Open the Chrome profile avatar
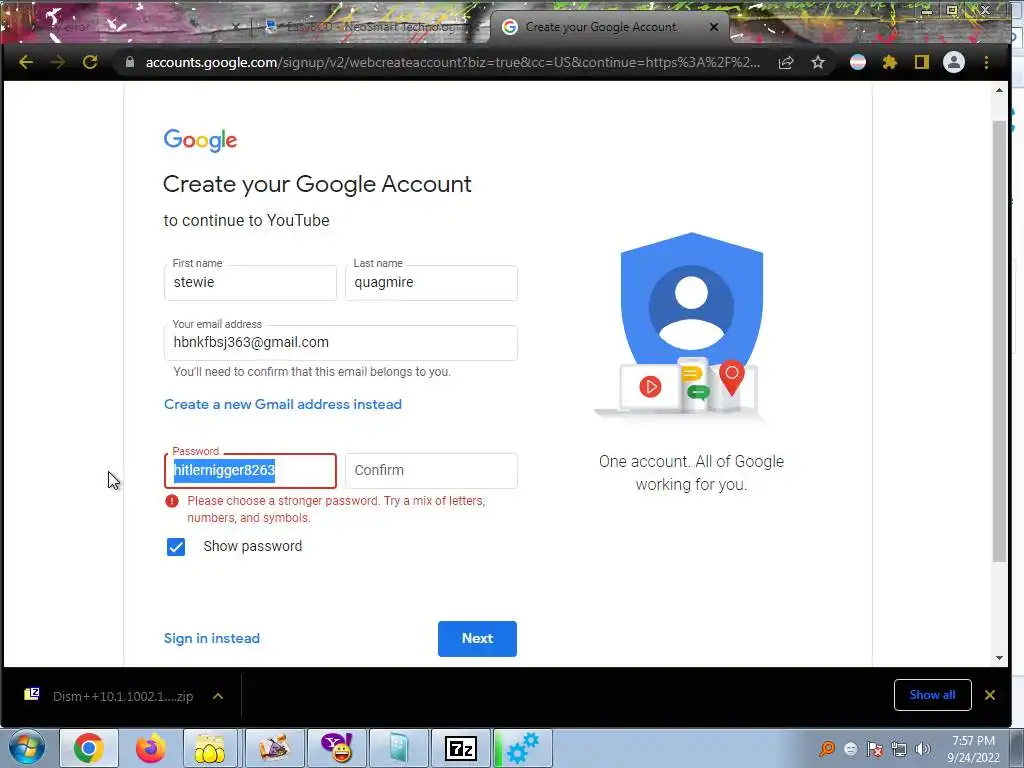 [x=953, y=63]
